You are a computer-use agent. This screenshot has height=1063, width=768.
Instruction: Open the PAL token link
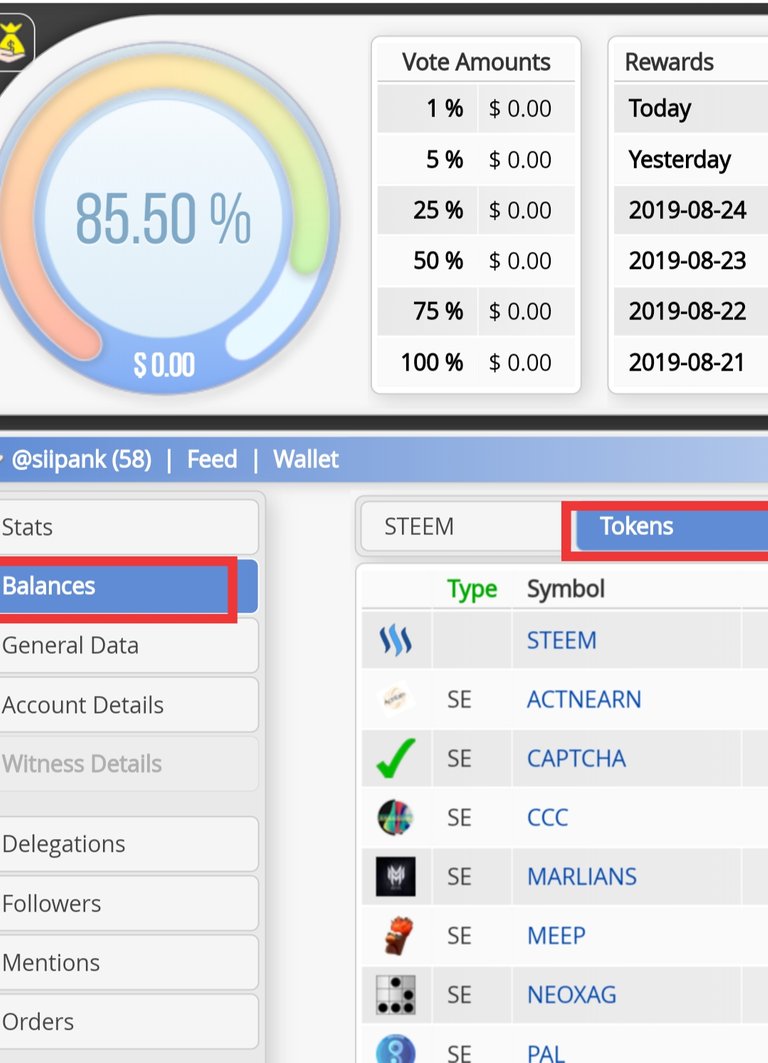tap(546, 1053)
